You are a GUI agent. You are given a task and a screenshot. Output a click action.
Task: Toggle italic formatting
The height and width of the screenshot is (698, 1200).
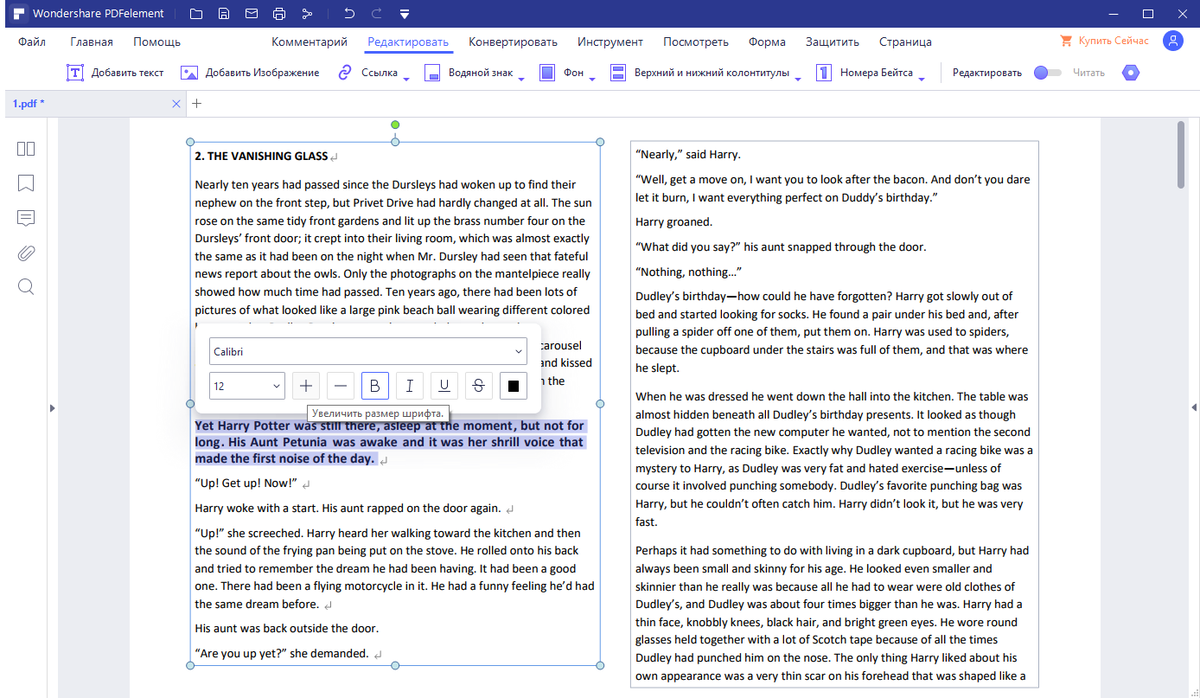coord(409,386)
